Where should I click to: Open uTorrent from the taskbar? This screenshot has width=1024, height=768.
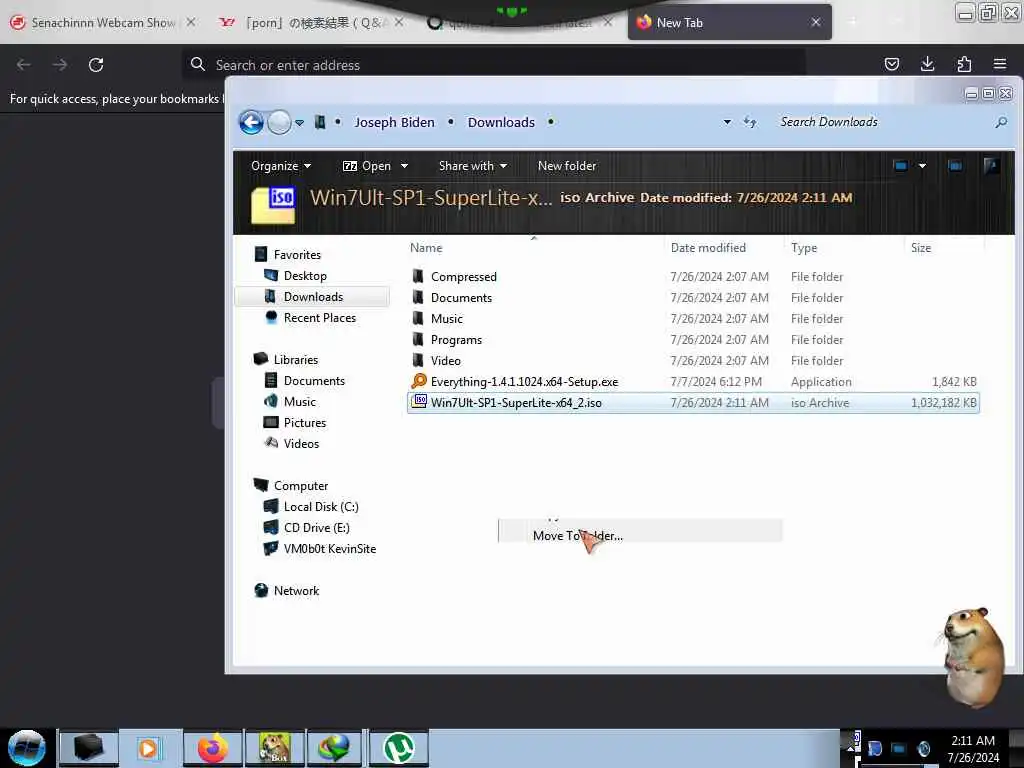[x=399, y=748]
